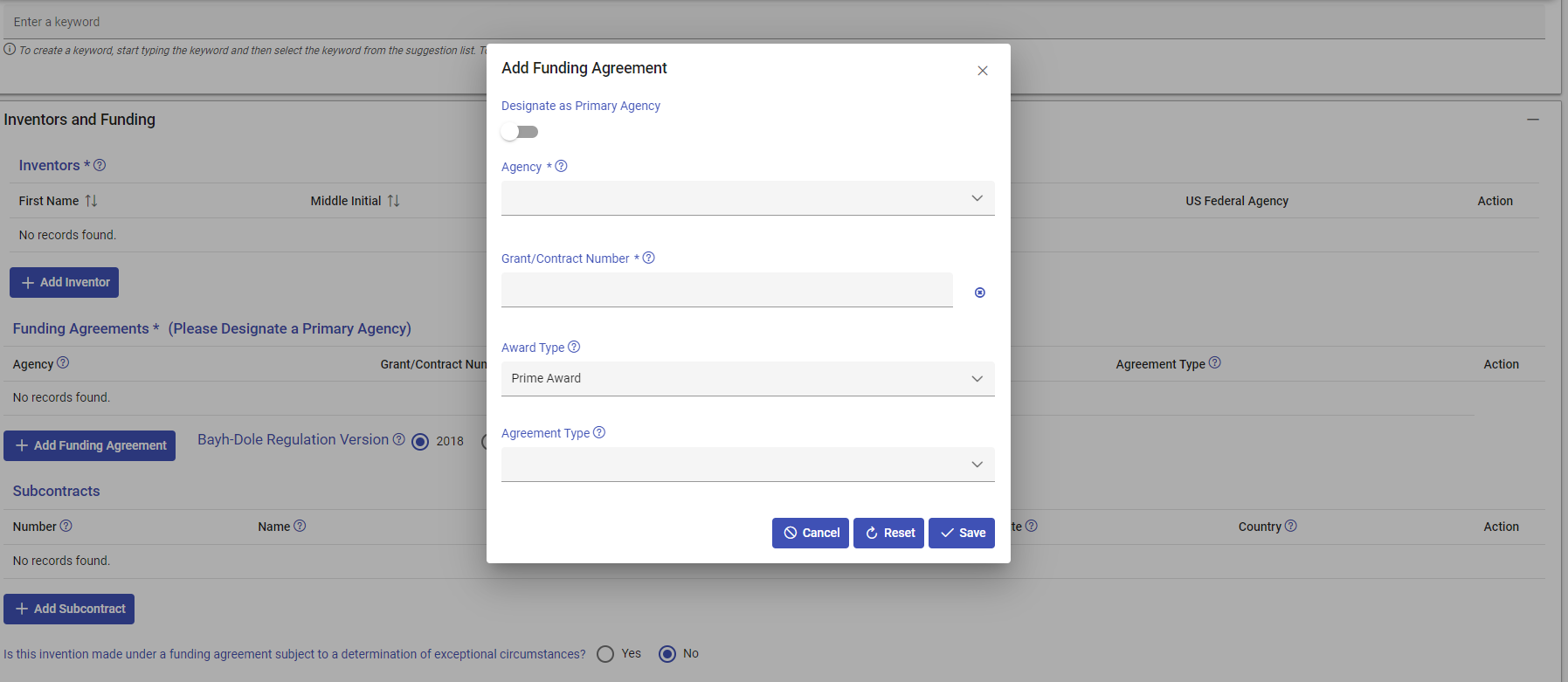Expand the Agreement Type dropdown in dialog
The image size is (1568, 682).
pyautogui.click(x=747, y=465)
